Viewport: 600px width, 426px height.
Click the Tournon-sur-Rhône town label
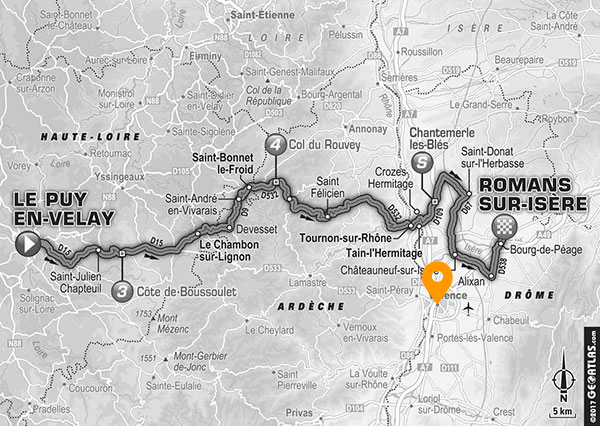point(345,238)
